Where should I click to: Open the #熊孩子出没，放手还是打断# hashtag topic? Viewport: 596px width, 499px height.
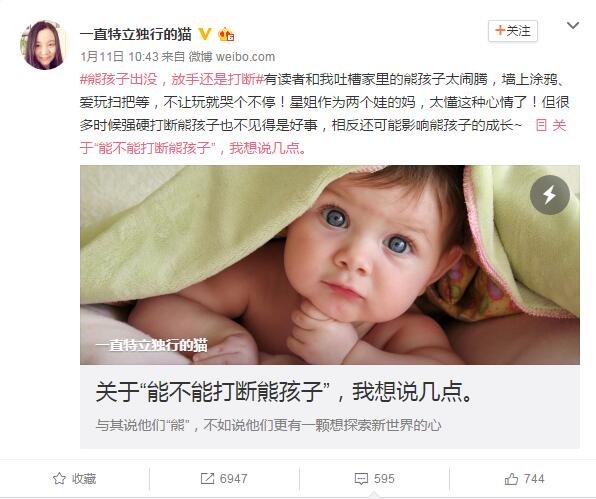click(171, 79)
